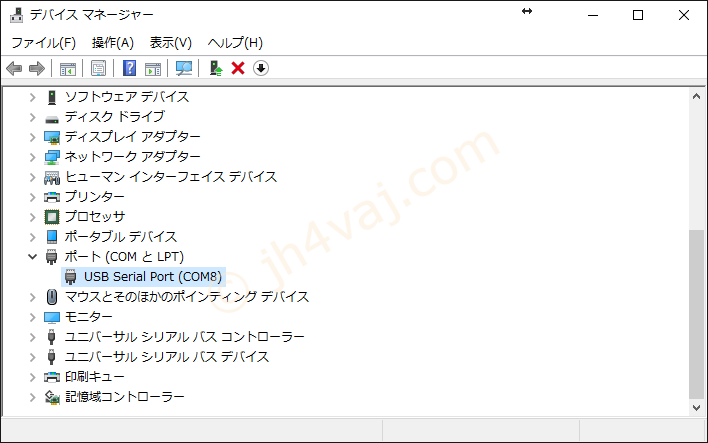The height and width of the screenshot is (443, 708).
Task: Click the ポータブル デバイス icon
Action: click(x=52, y=237)
